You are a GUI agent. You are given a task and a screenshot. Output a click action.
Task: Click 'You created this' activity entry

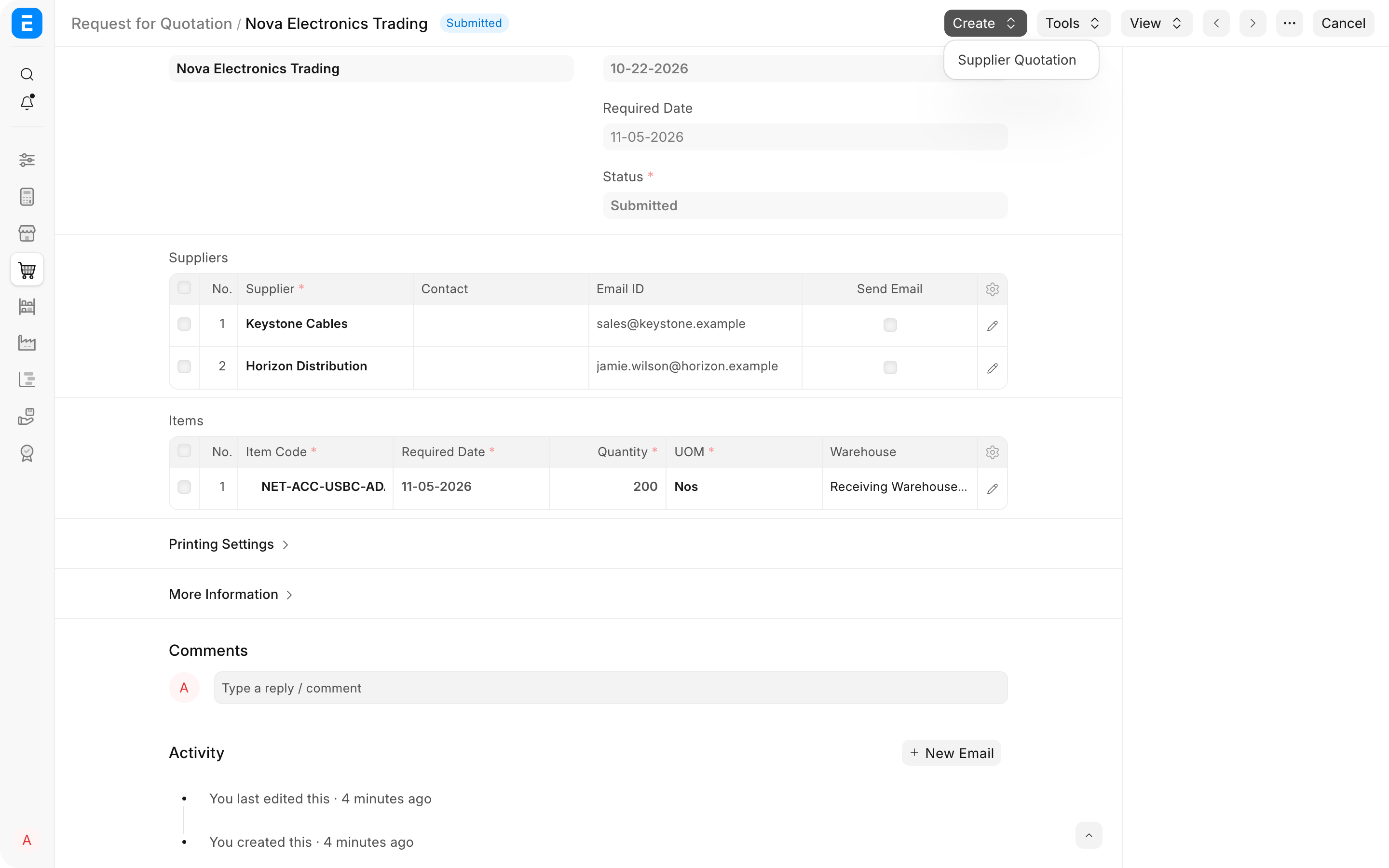311,842
